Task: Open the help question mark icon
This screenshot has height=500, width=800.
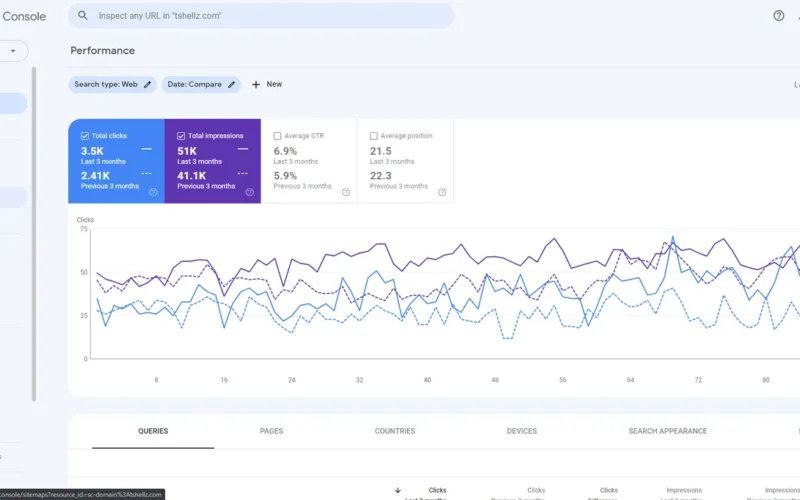Action: 778,16
